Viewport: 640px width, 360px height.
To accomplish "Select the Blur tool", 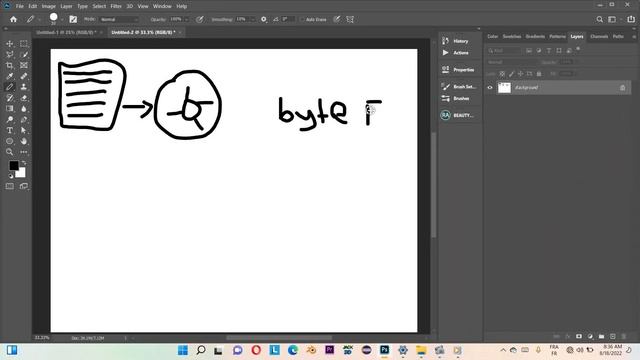I will click(x=24, y=109).
